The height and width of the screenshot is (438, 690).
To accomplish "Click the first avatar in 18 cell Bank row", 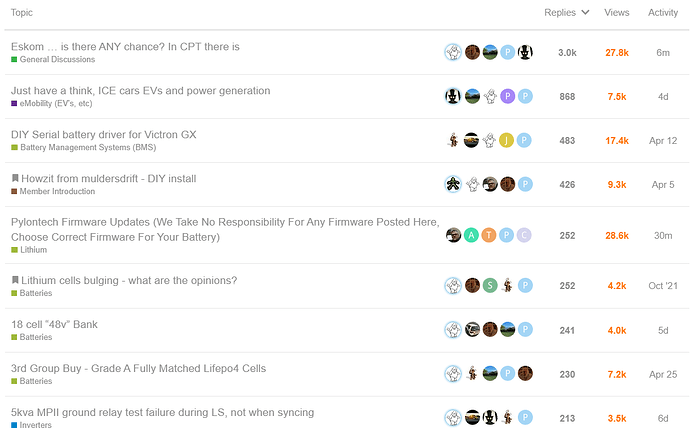I will tap(453, 329).
